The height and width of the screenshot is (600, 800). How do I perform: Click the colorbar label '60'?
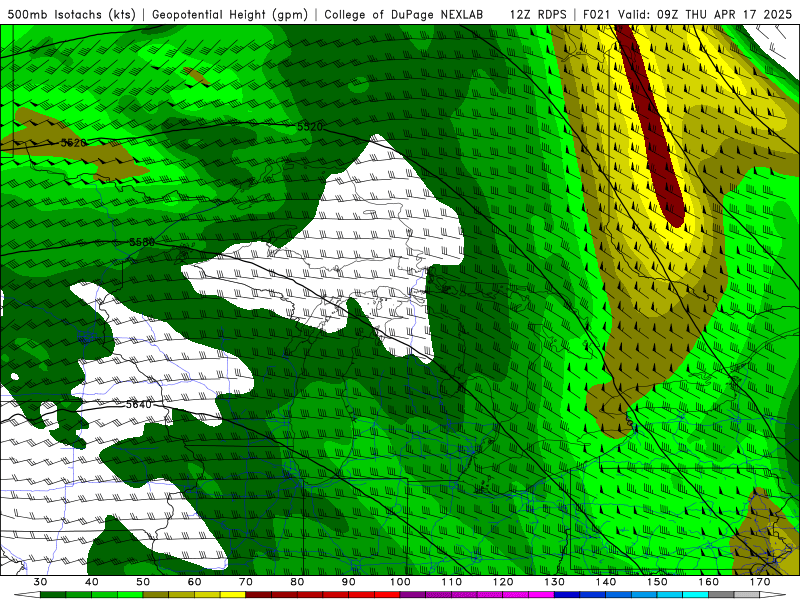pos(194,582)
